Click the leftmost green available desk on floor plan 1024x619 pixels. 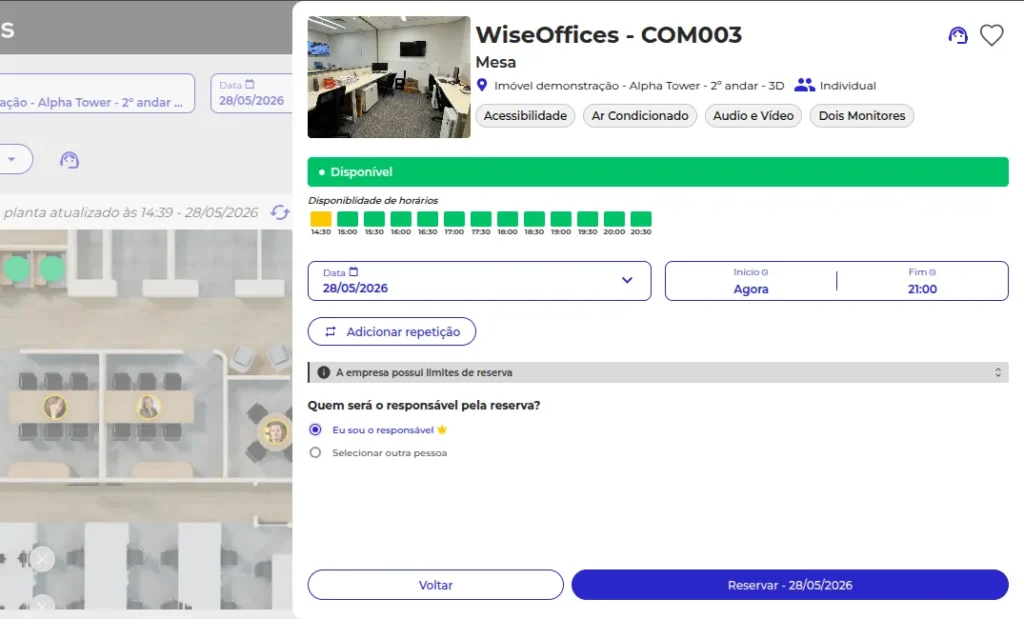(x=17, y=268)
